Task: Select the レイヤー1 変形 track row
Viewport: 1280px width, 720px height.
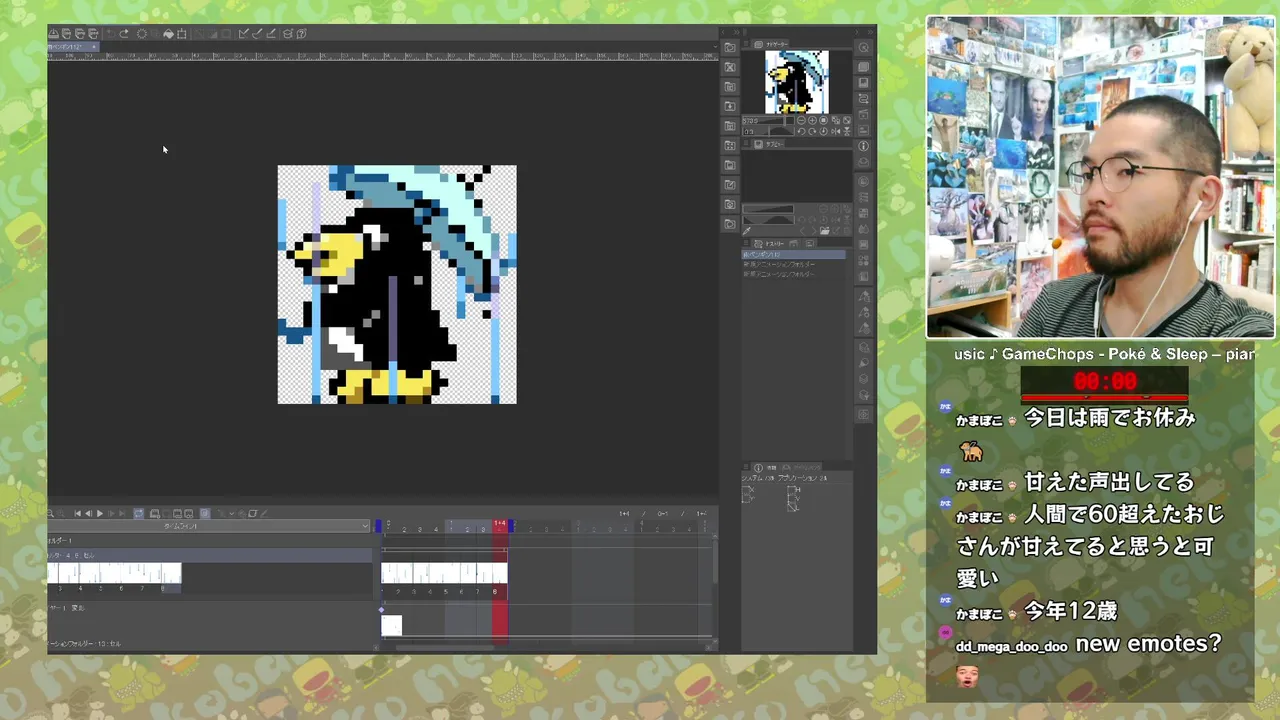Action: pyautogui.click(x=210, y=608)
